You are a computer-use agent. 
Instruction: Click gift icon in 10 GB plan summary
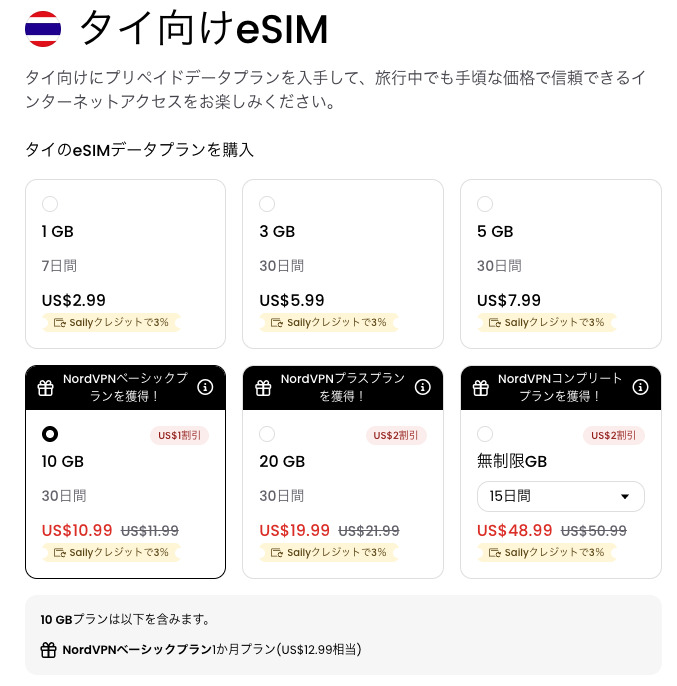49,650
